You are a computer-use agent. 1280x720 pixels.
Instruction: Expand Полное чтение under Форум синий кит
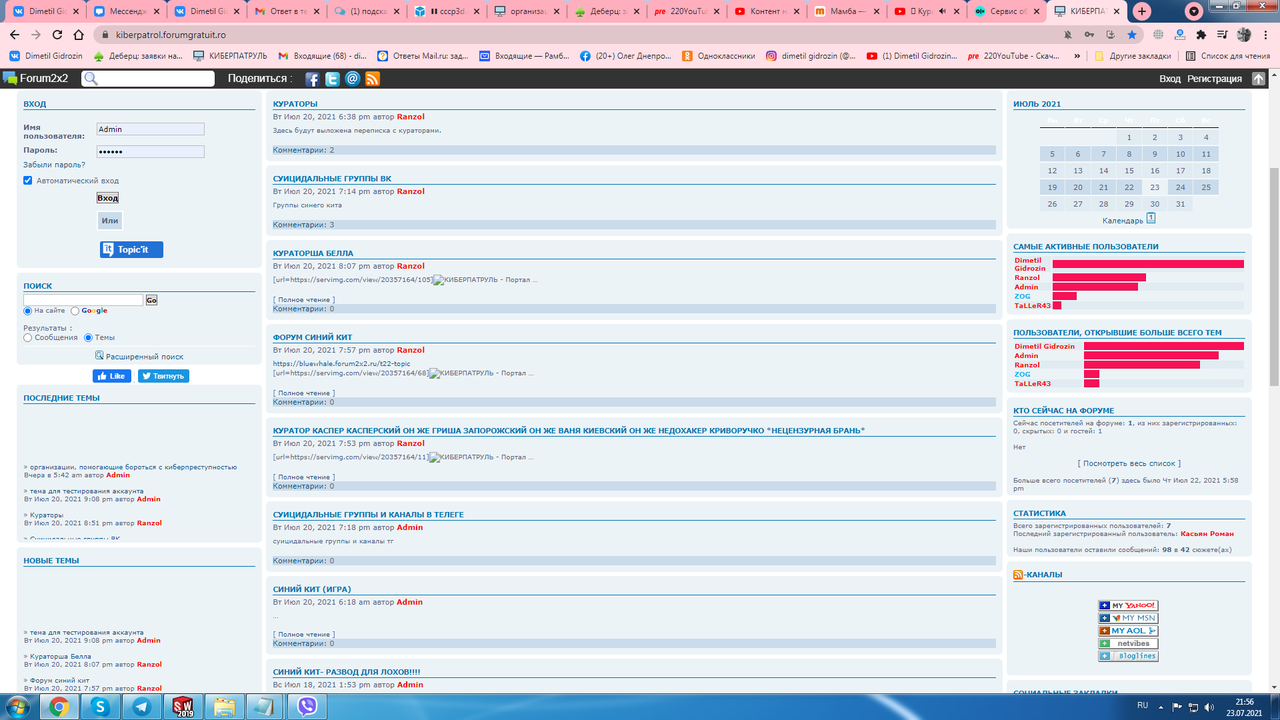[x=304, y=393]
